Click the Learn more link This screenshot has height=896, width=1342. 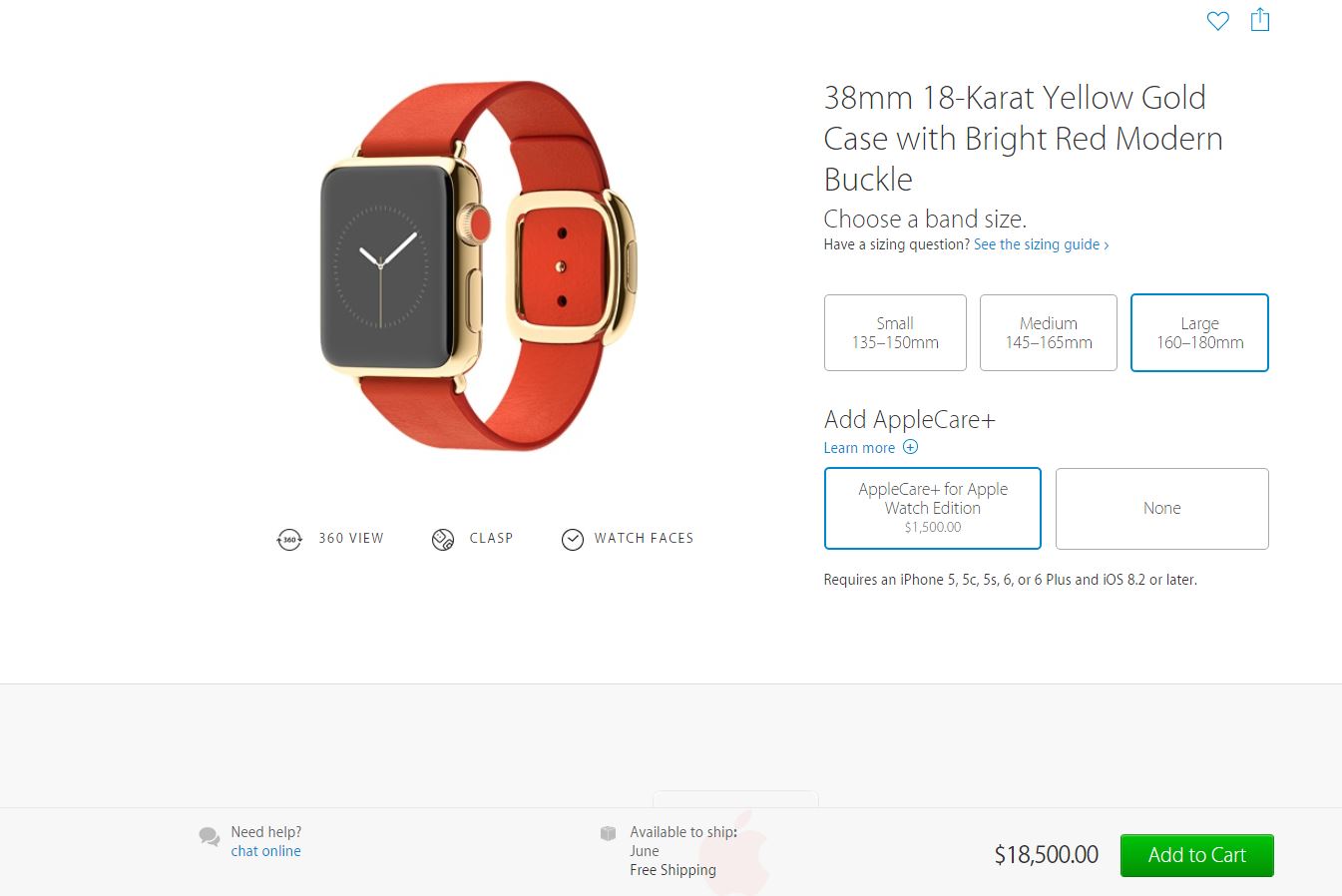coord(859,448)
